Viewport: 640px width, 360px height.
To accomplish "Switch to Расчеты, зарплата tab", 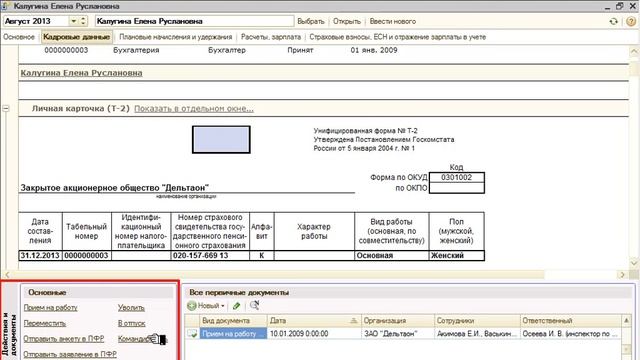I will click(x=271, y=37).
